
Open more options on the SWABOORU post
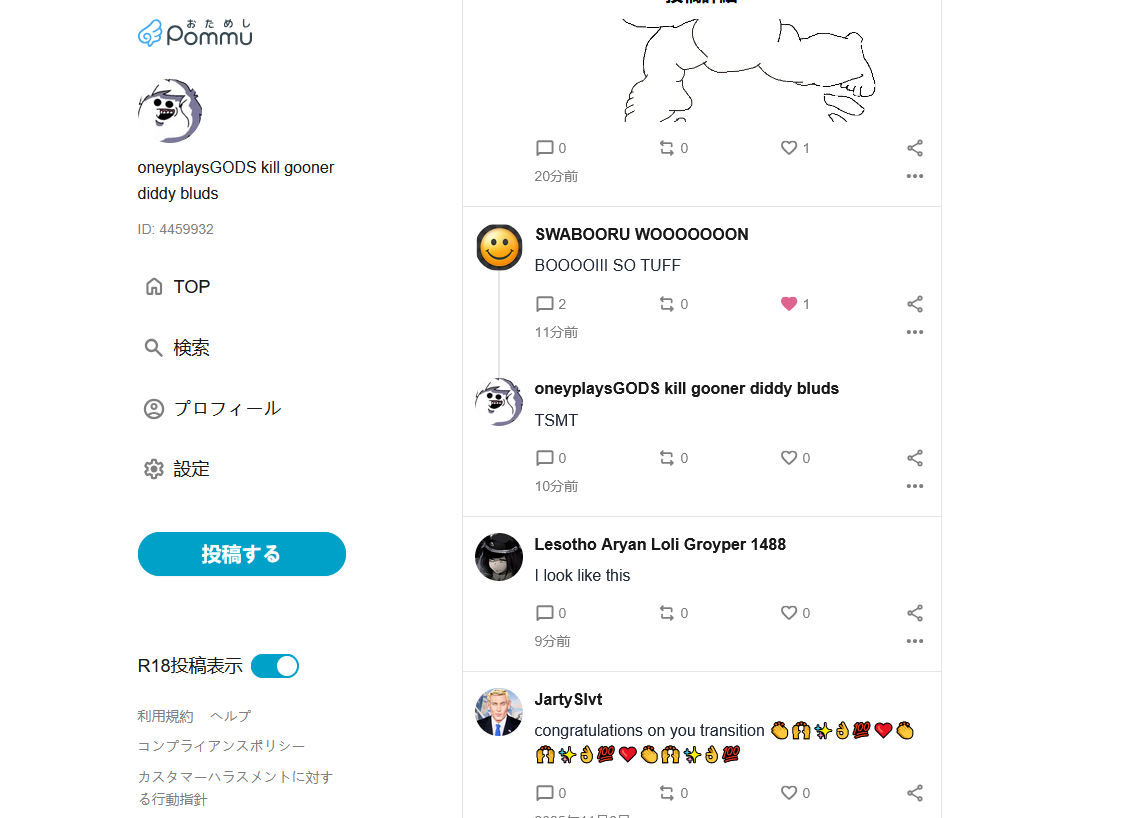point(915,332)
